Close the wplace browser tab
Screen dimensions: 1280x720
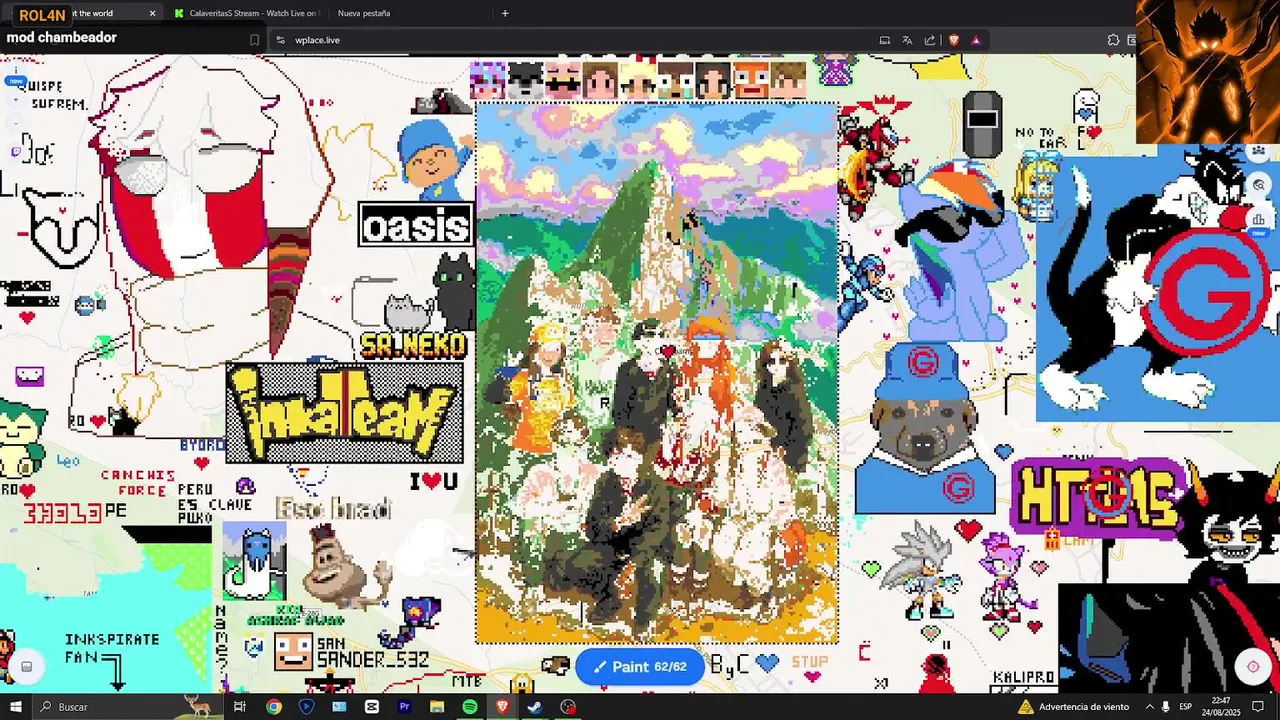coord(152,13)
